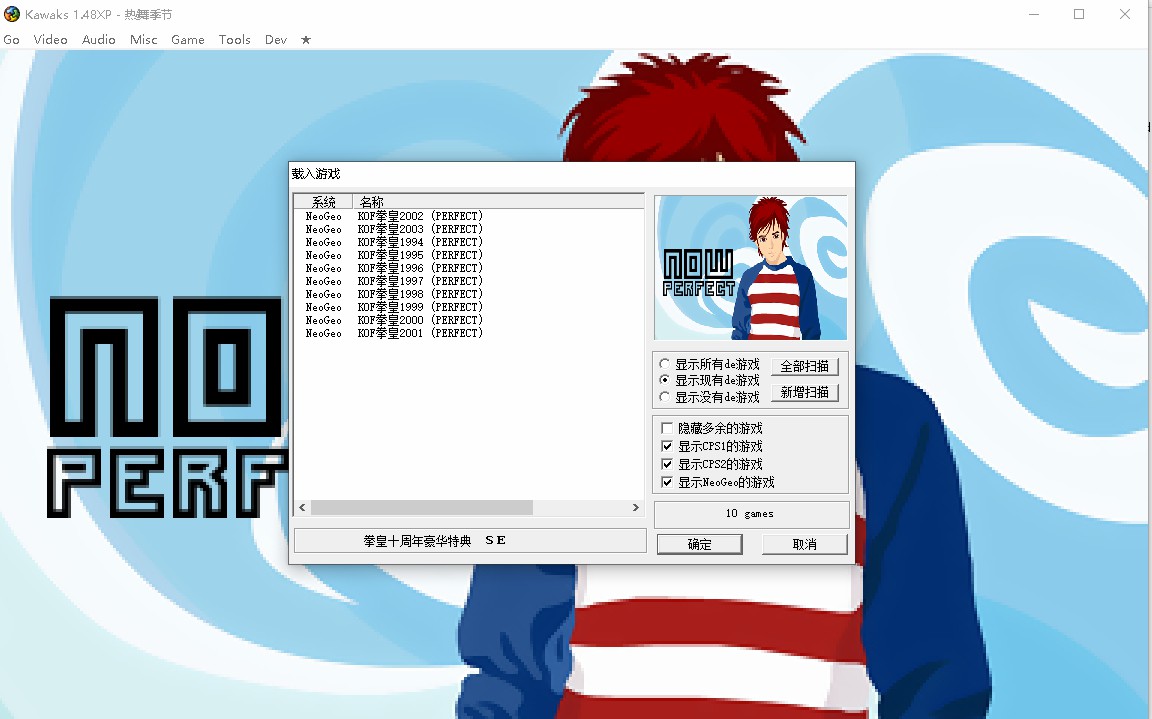Image resolution: width=1152 pixels, height=719 pixels.
Task: Open the Tools menu
Action: 234,40
